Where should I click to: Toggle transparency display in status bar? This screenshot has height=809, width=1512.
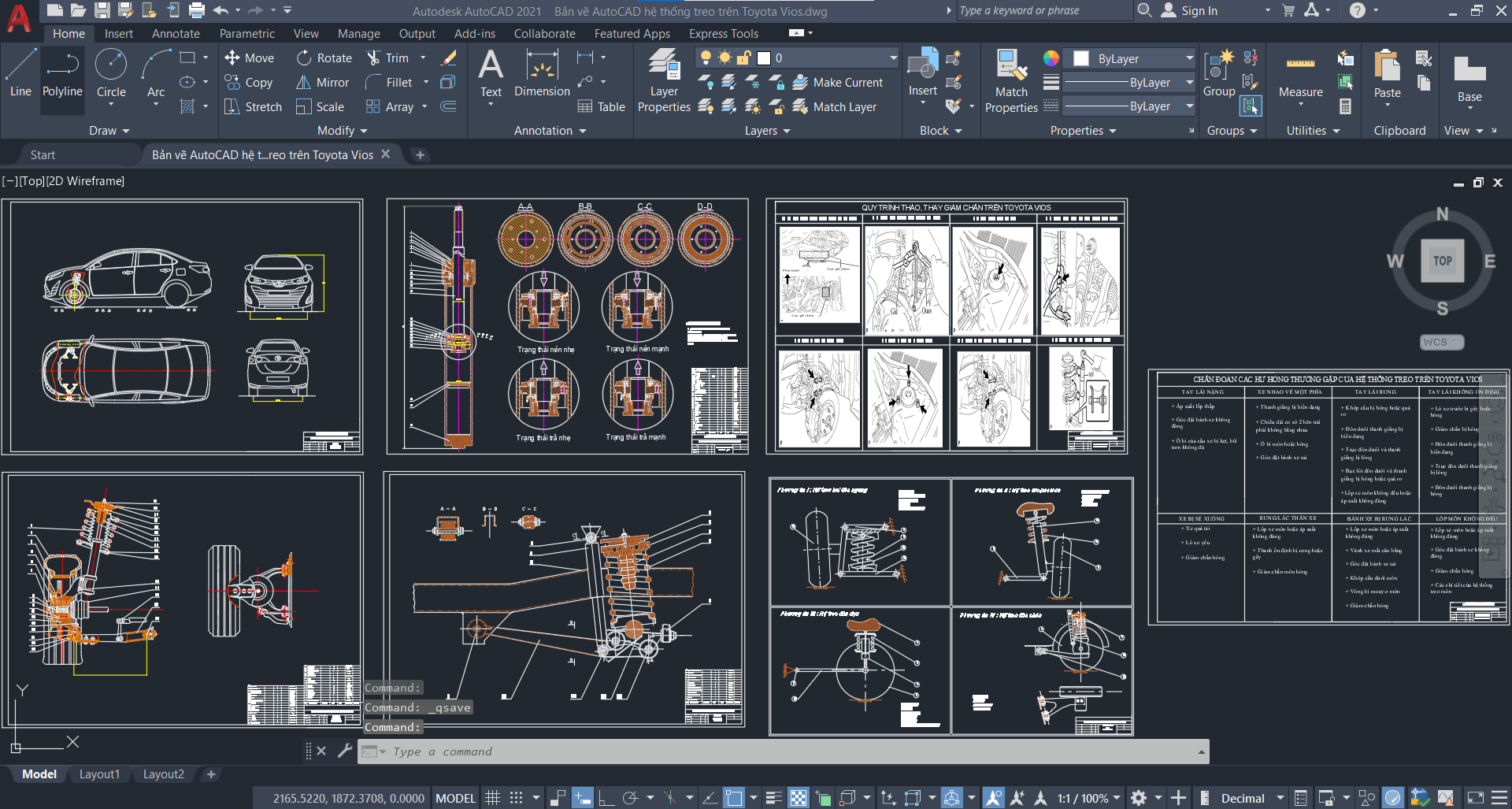(798, 798)
